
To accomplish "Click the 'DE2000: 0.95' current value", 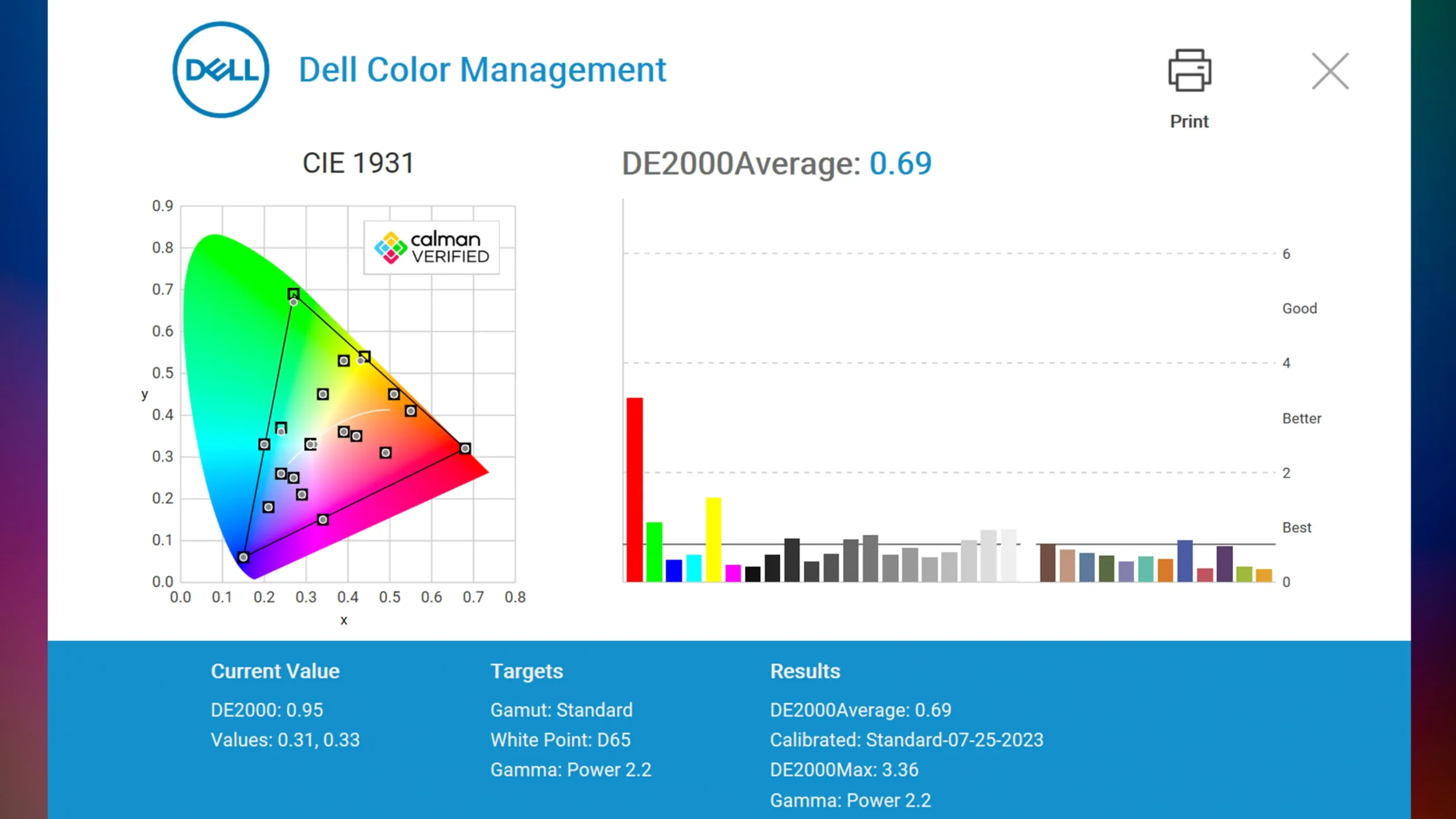I will pyautogui.click(x=267, y=710).
